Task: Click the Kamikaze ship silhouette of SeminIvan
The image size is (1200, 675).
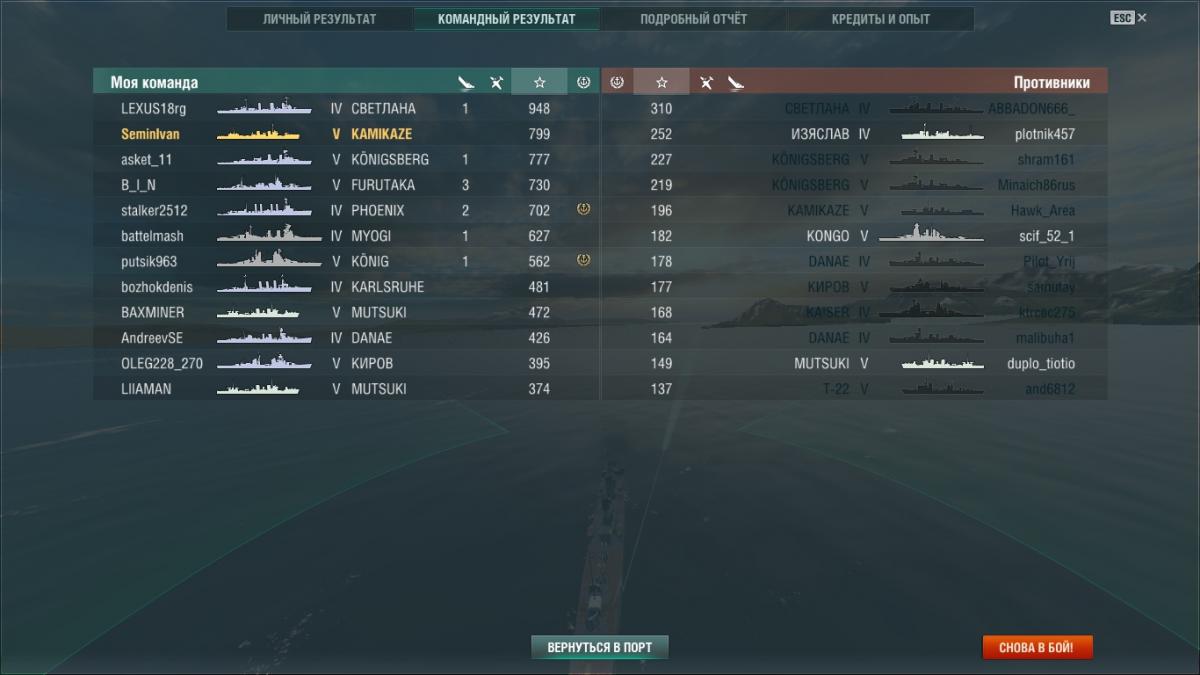Action: [x=258, y=134]
